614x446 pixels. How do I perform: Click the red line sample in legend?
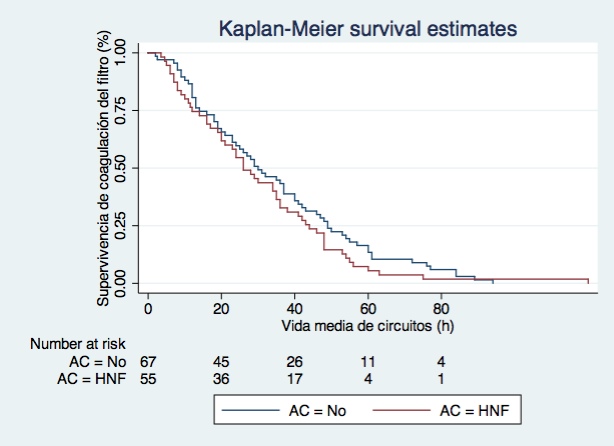[400, 411]
